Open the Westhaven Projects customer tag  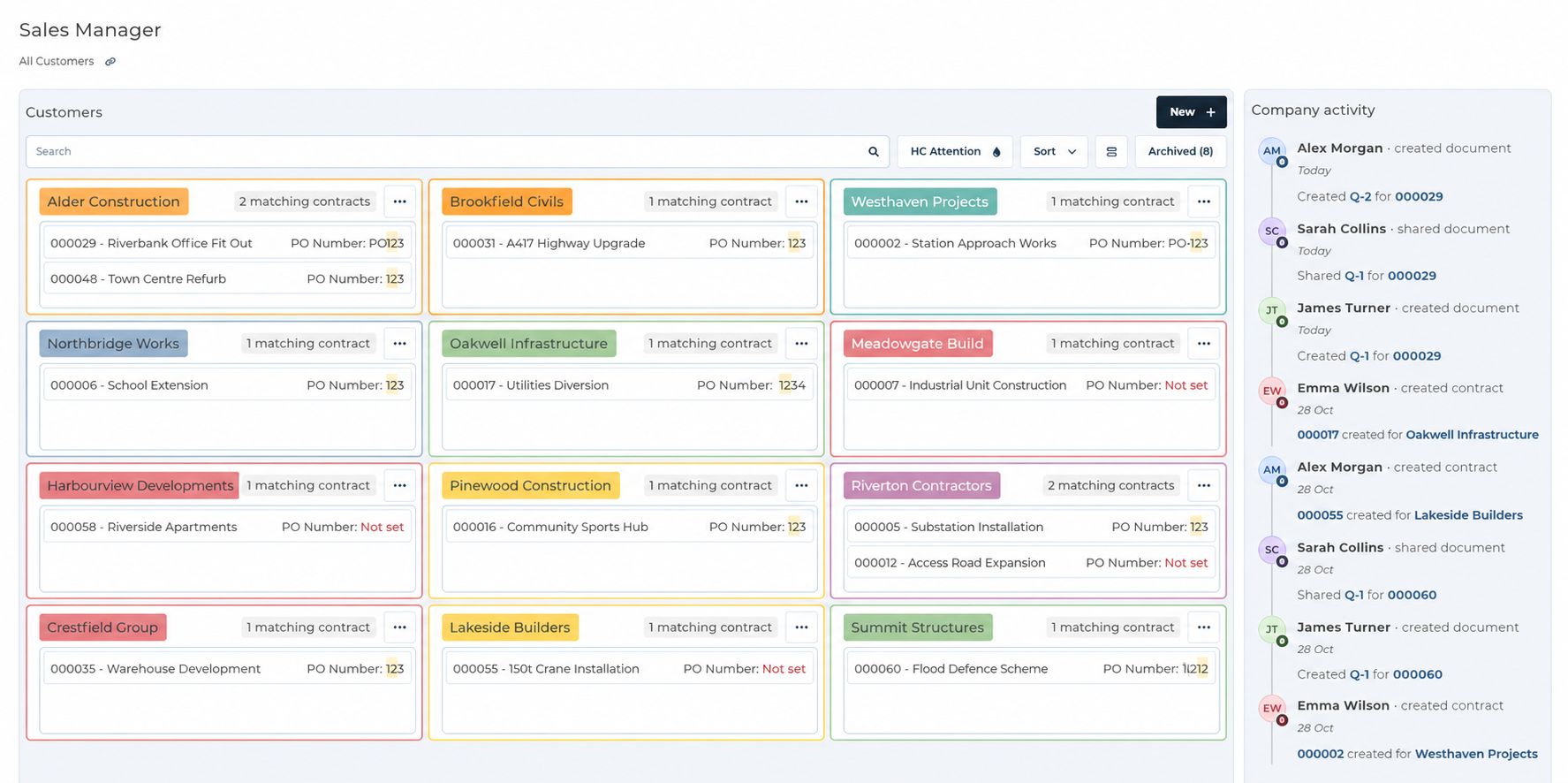(x=920, y=201)
